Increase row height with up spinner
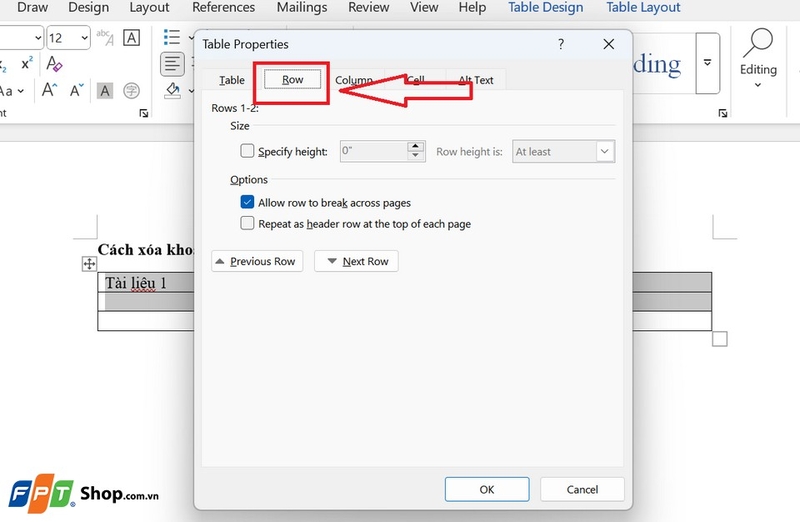 coord(416,146)
